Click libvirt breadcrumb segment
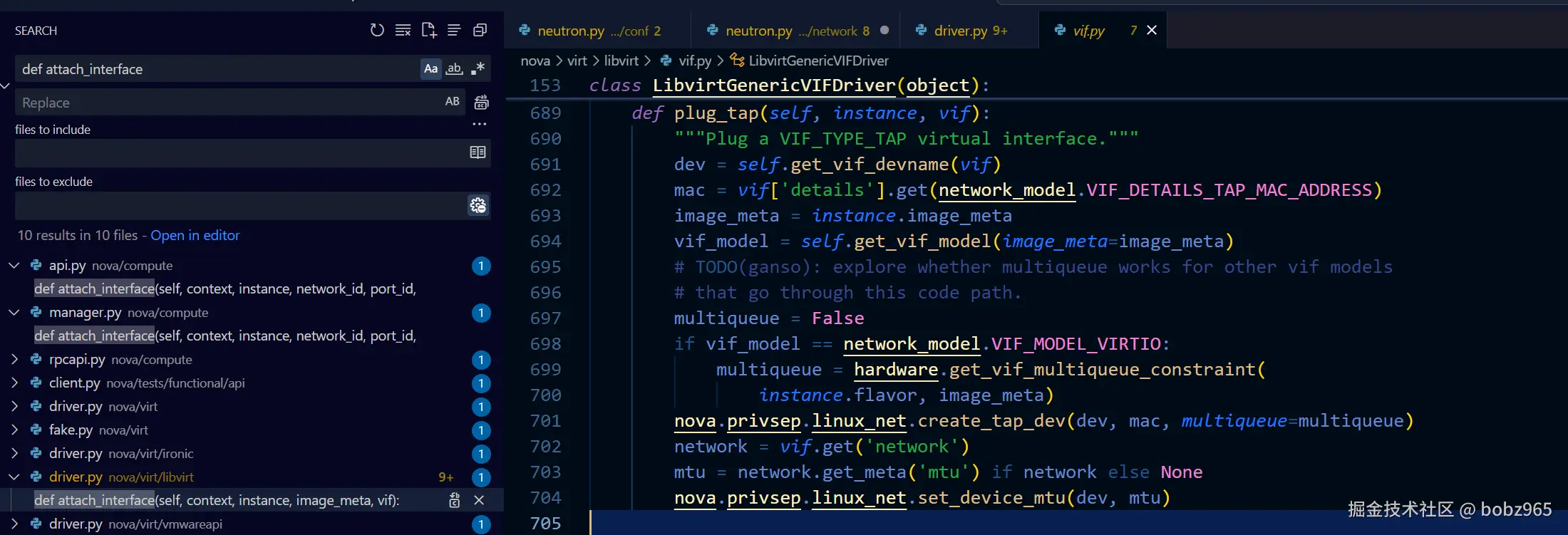This screenshot has width=1568, height=535. (621, 61)
